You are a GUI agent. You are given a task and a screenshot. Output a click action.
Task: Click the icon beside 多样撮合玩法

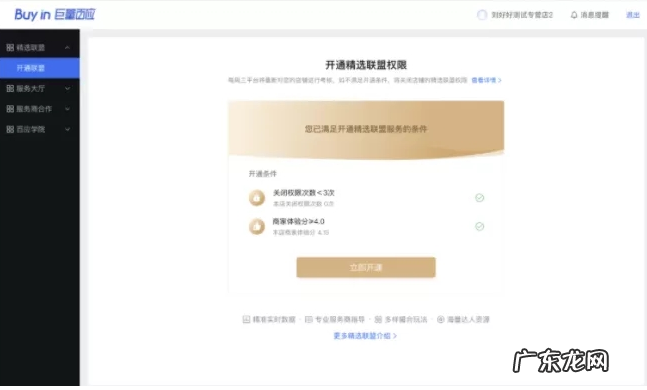tap(378, 319)
